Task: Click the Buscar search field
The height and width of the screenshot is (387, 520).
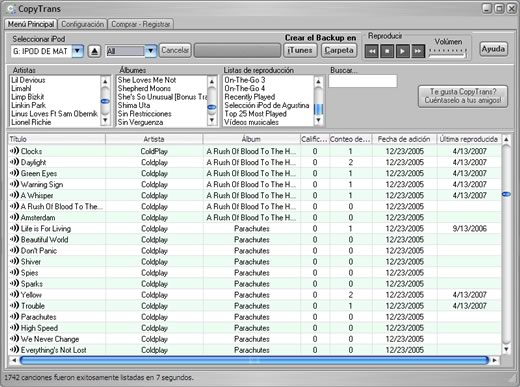Action: pyautogui.click(x=363, y=81)
